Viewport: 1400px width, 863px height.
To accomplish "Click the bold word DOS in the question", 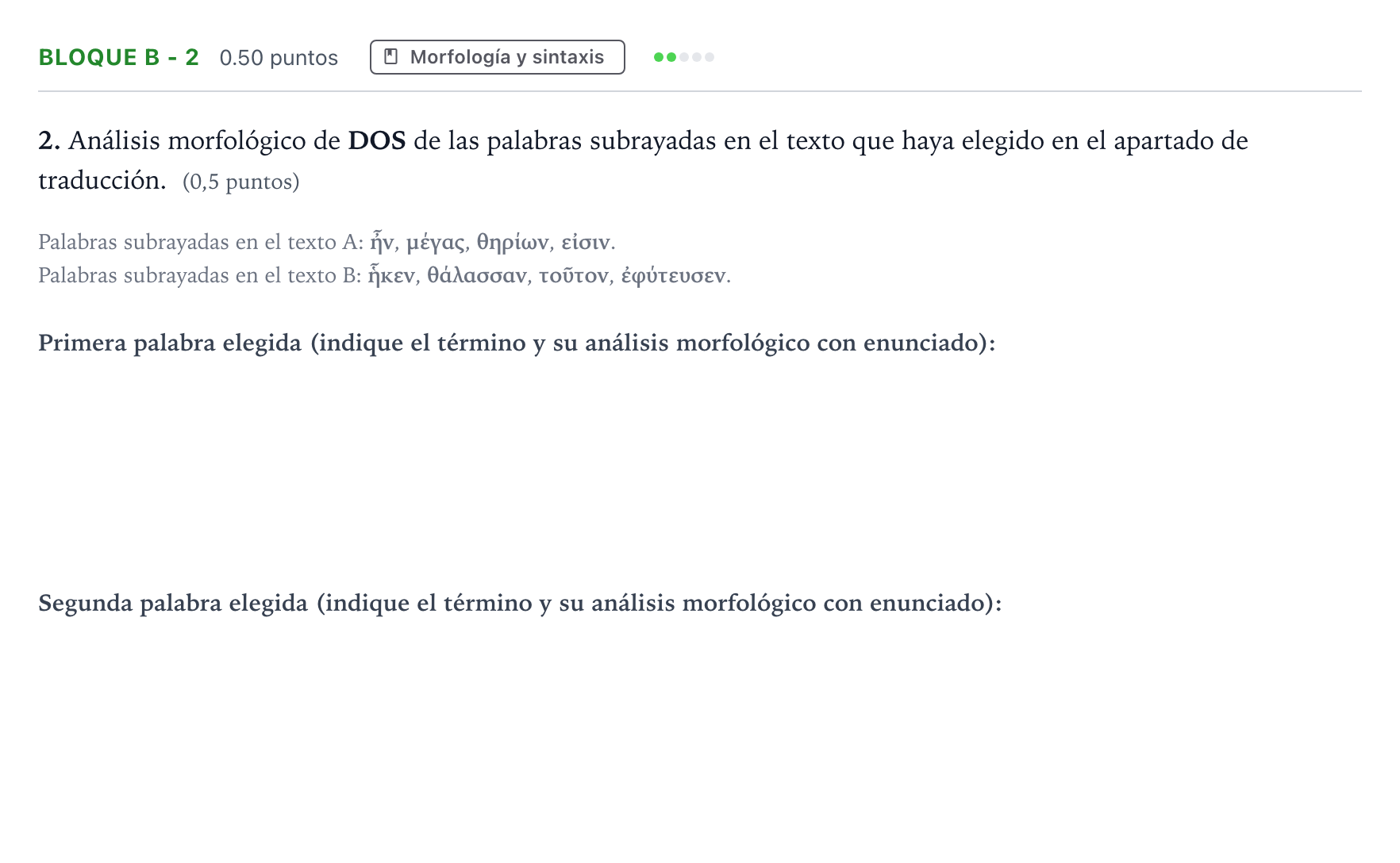I will click(x=377, y=140).
